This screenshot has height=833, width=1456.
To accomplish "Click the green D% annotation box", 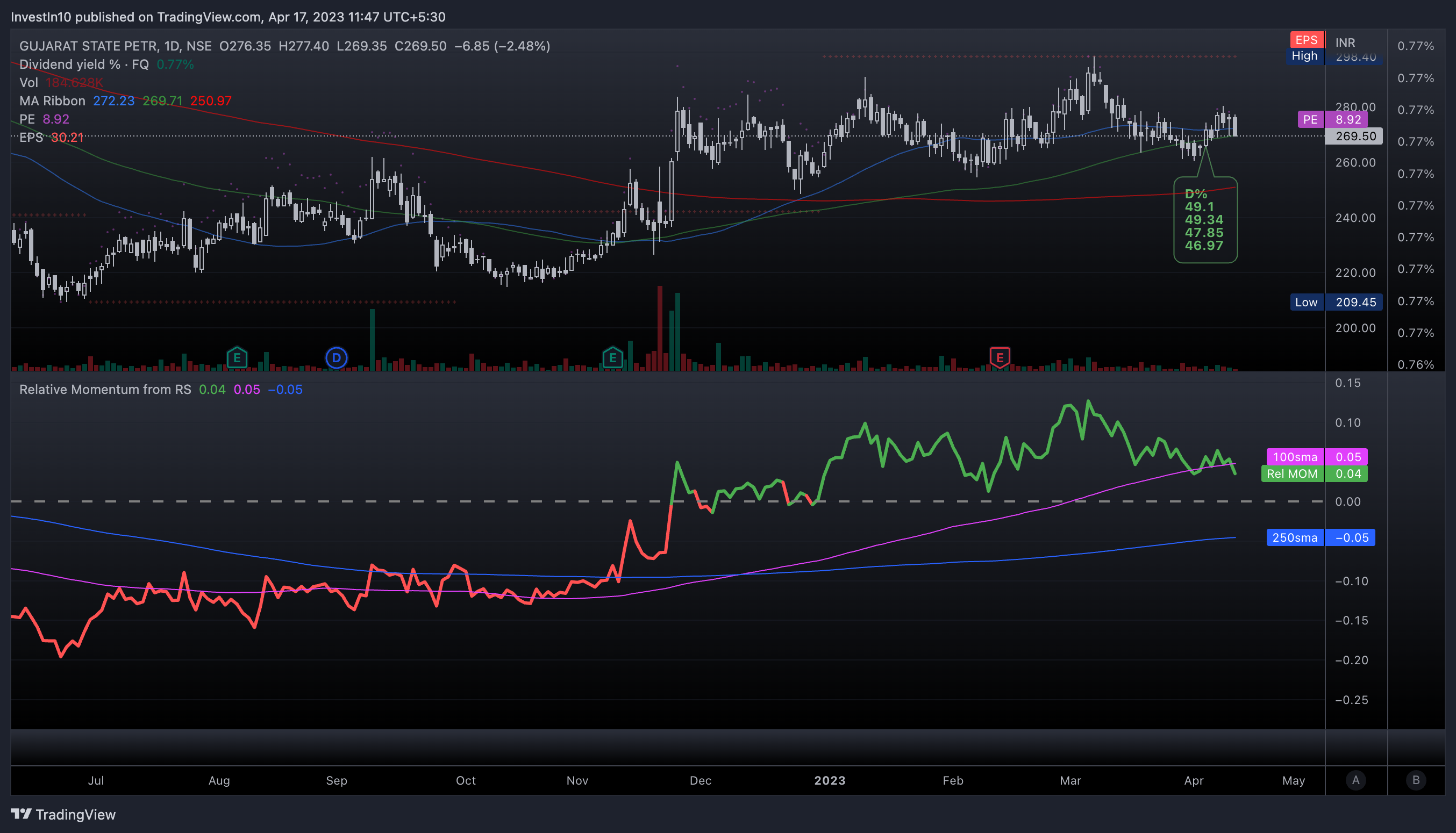I will 1205,220.
